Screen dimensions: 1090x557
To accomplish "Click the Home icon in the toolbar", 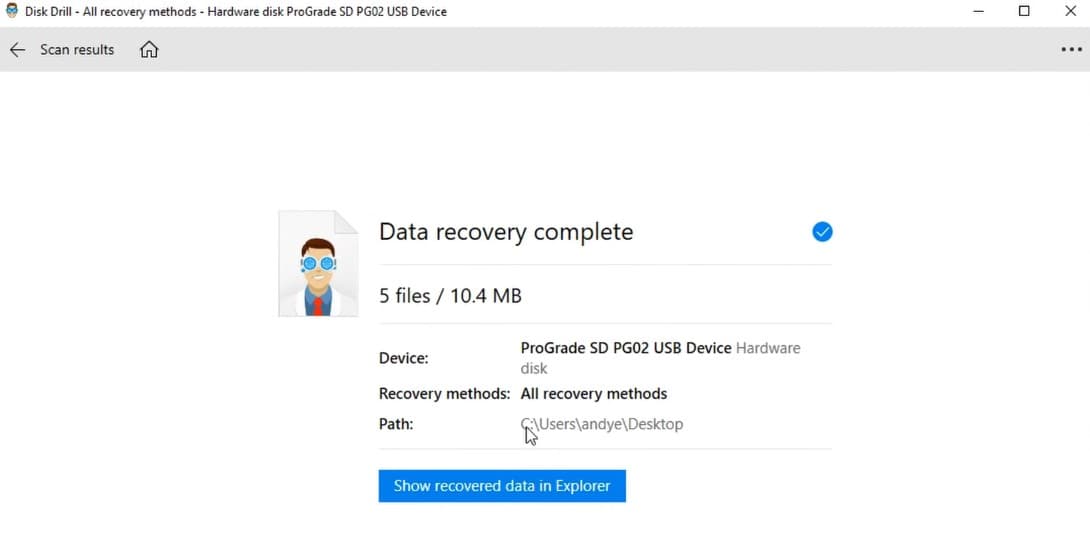I will pos(149,50).
